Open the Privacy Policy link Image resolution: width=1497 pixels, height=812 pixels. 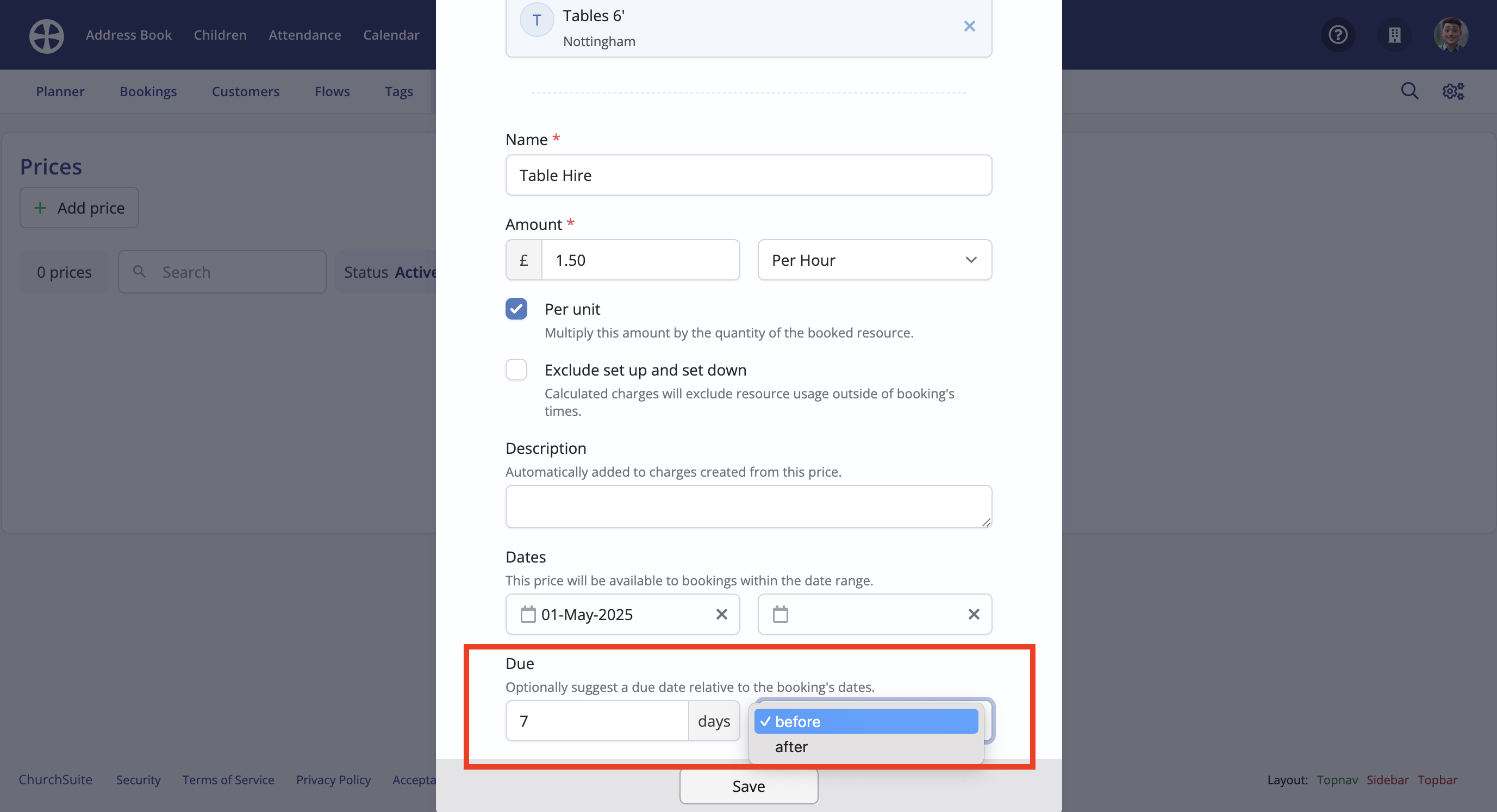tap(333, 780)
